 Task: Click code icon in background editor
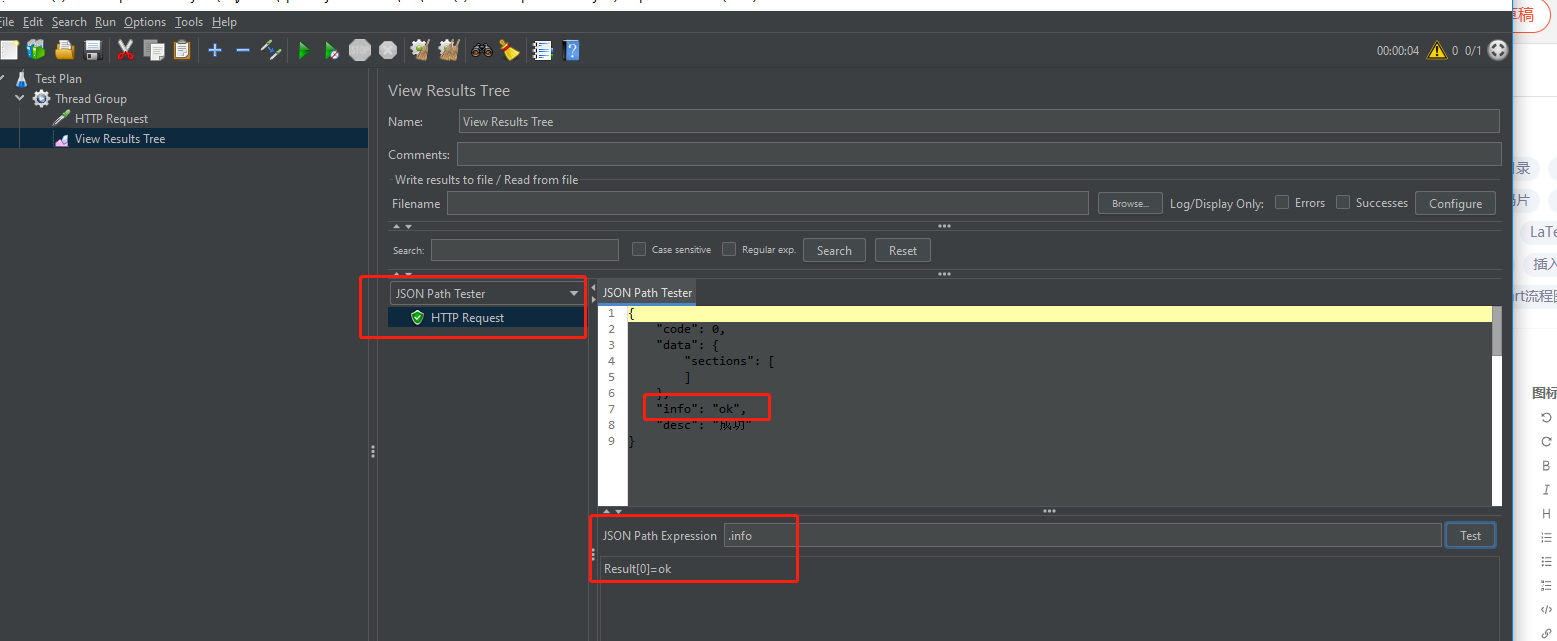(1546, 610)
